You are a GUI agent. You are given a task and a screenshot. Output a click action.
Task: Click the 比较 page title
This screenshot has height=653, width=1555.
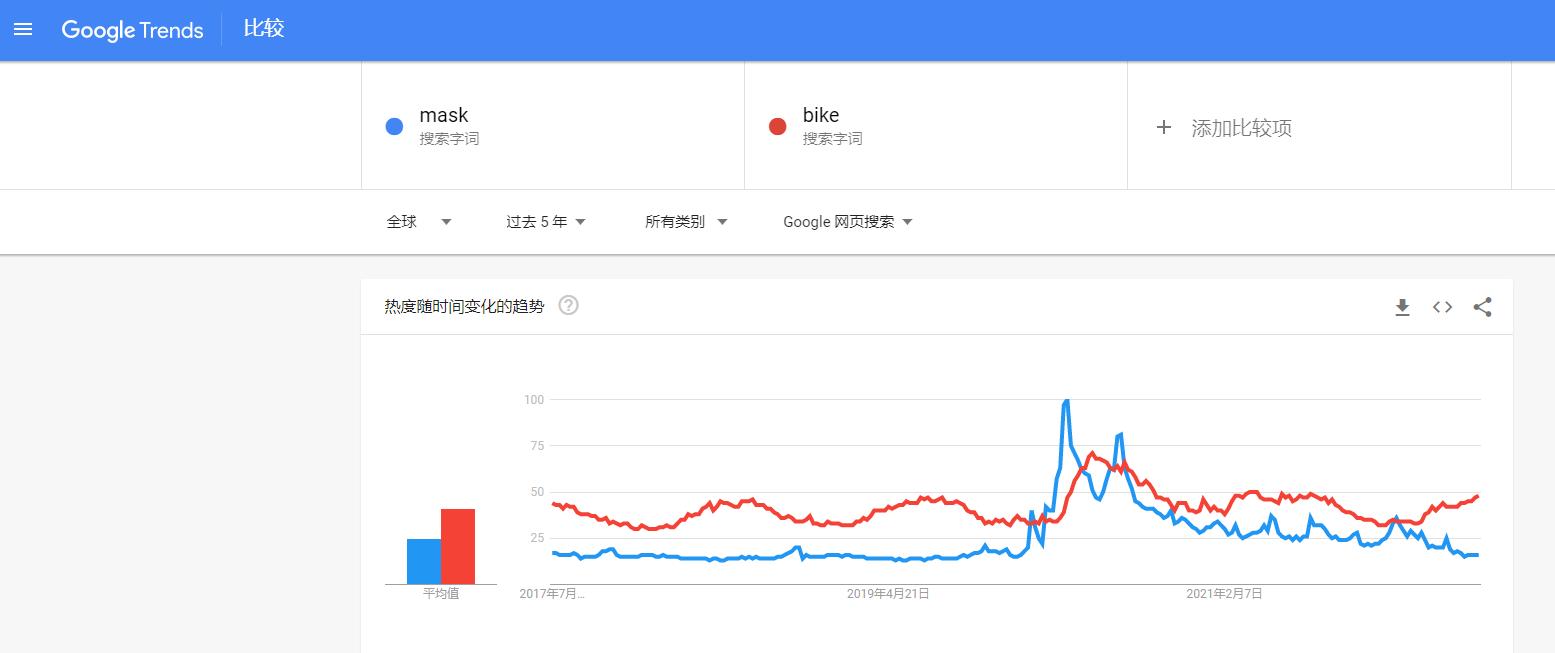(x=264, y=29)
